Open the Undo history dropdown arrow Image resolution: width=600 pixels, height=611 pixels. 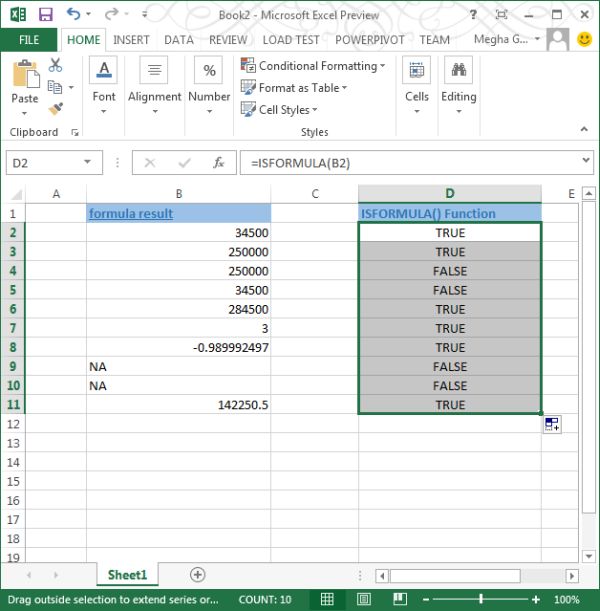[88, 14]
